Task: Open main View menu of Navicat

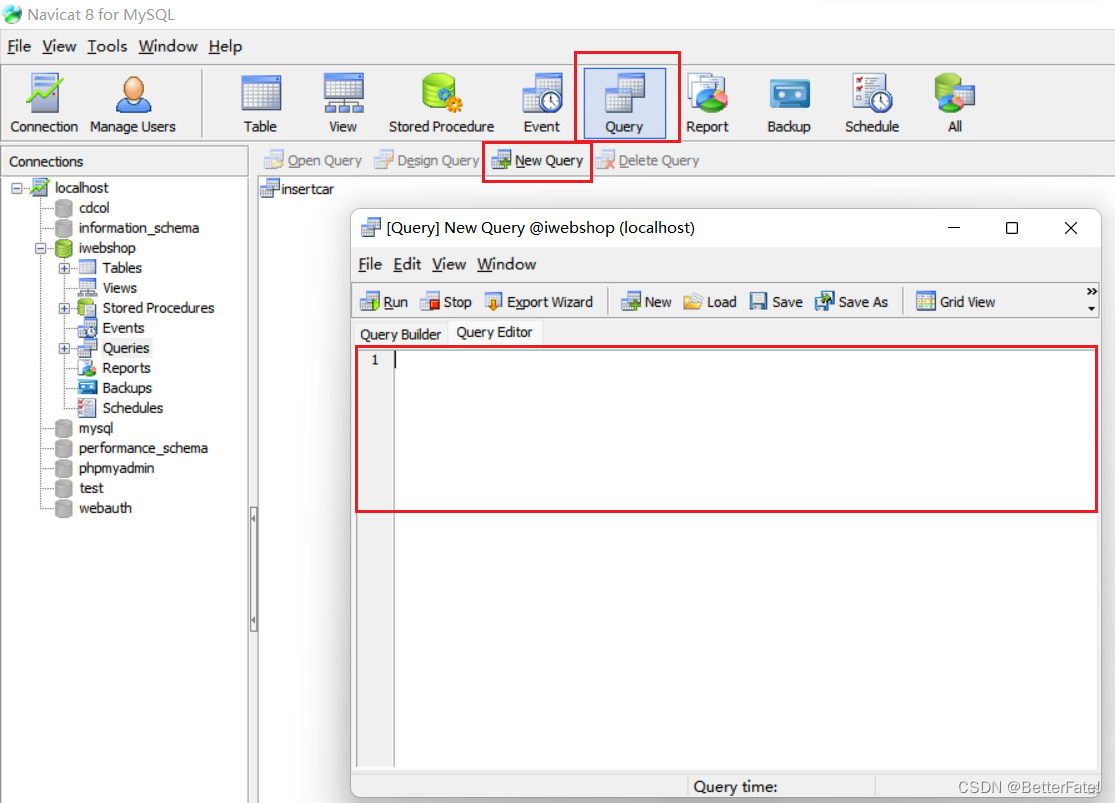Action: click(x=59, y=46)
